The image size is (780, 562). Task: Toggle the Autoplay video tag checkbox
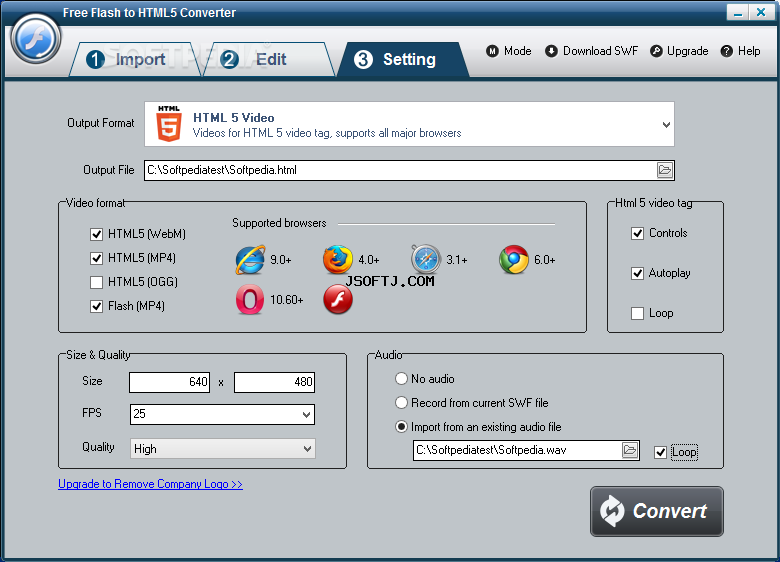[x=637, y=273]
